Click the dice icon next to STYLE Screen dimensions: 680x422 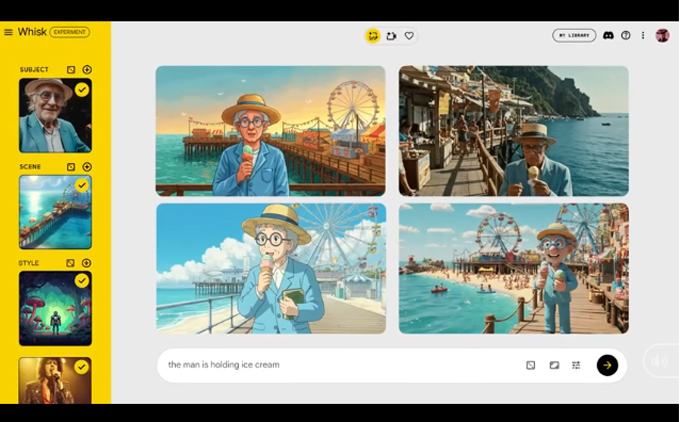click(x=70, y=263)
